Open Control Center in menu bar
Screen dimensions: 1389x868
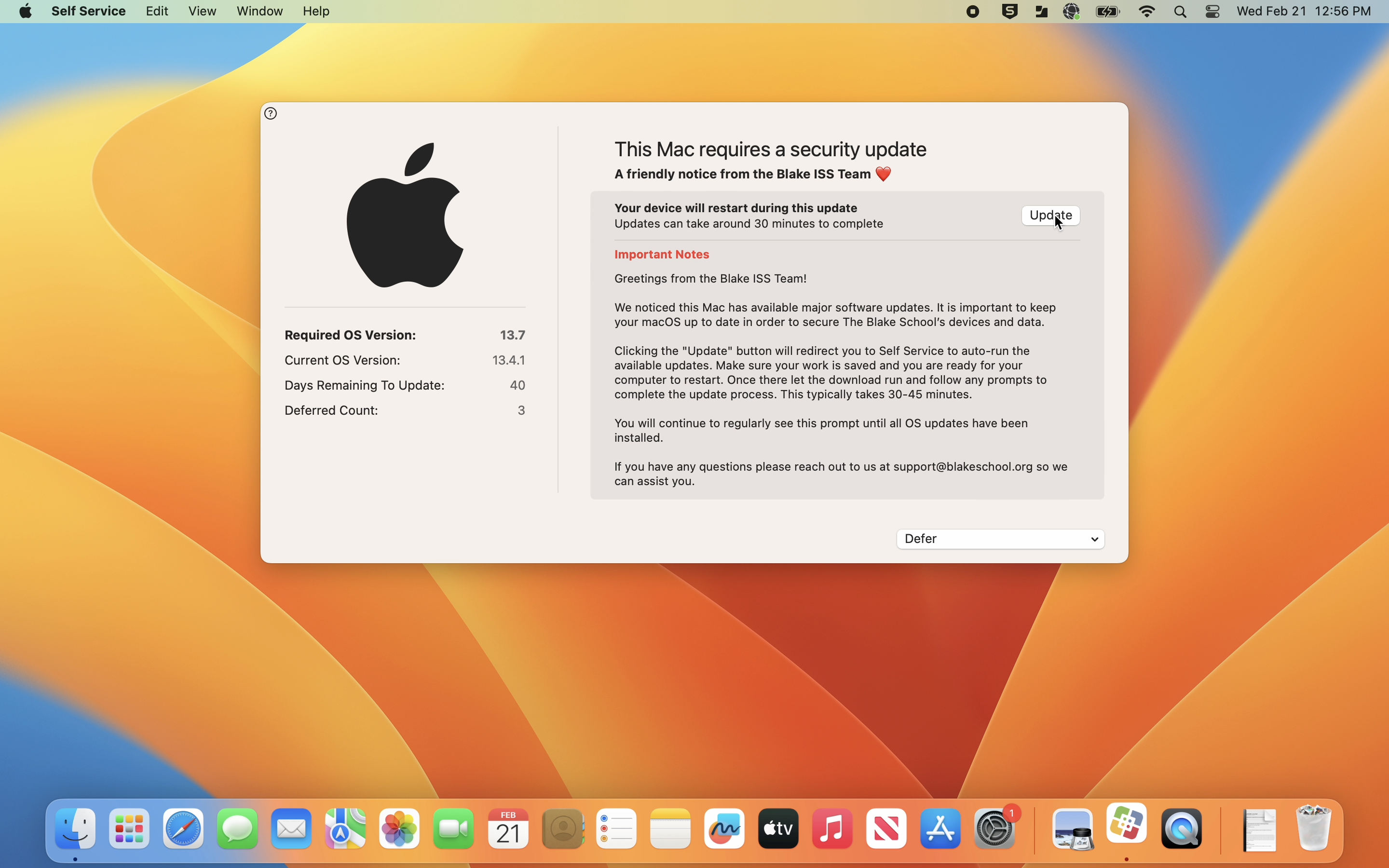(x=1212, y=12)
